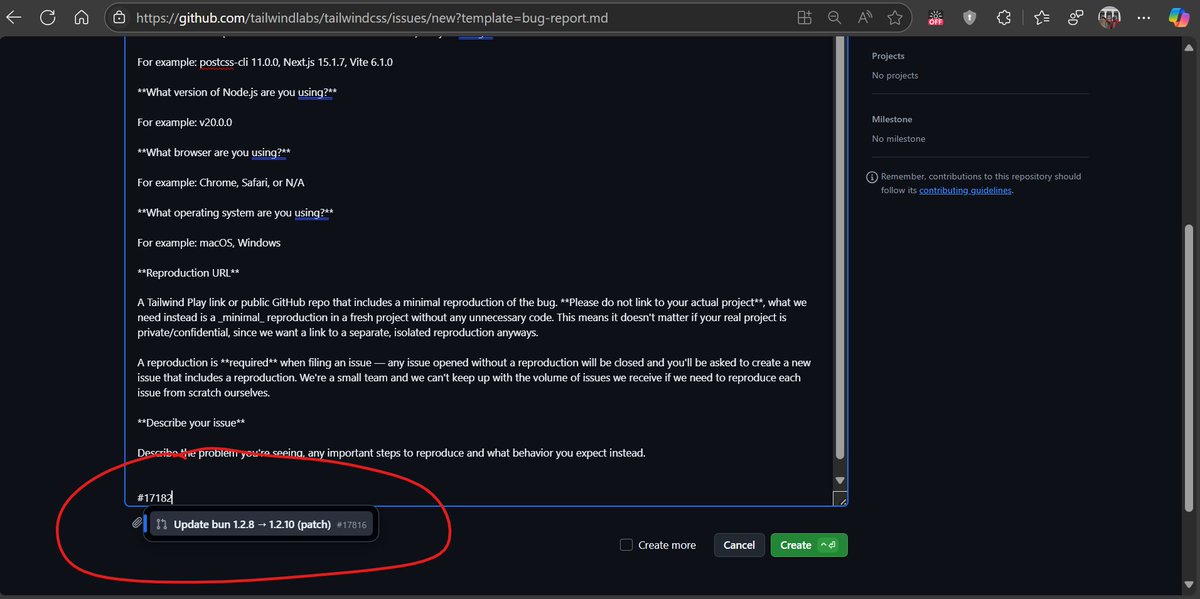Image resolution: width=1200 pixels, height=599 pixels.
Task: Click the **Reproduction URL** line
Action: (x=188, y=273)
